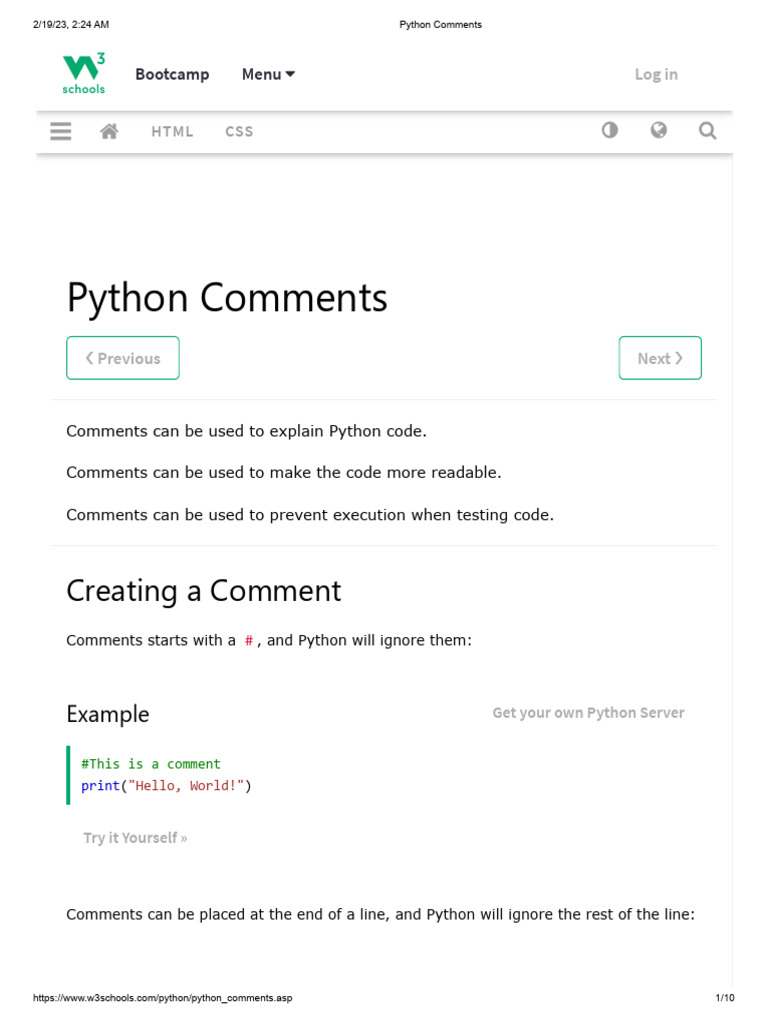Image resolution: width=768 pixels, height=1024 pixels.
Task: Click the print Hello World code line
Action: (x=166, y=786)
